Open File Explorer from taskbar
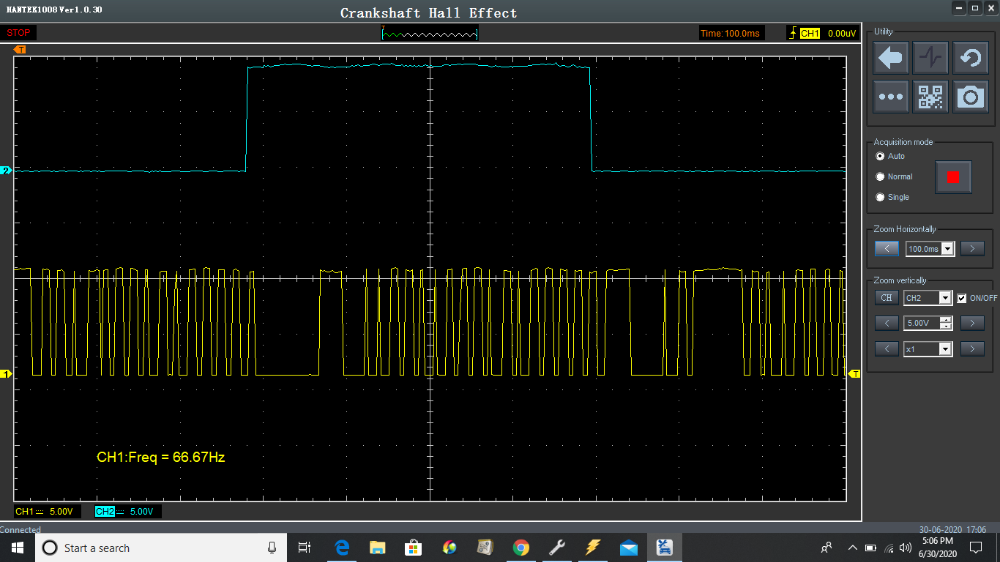The width and height of the screenshot is (1000, 562). tap(378, 548)
